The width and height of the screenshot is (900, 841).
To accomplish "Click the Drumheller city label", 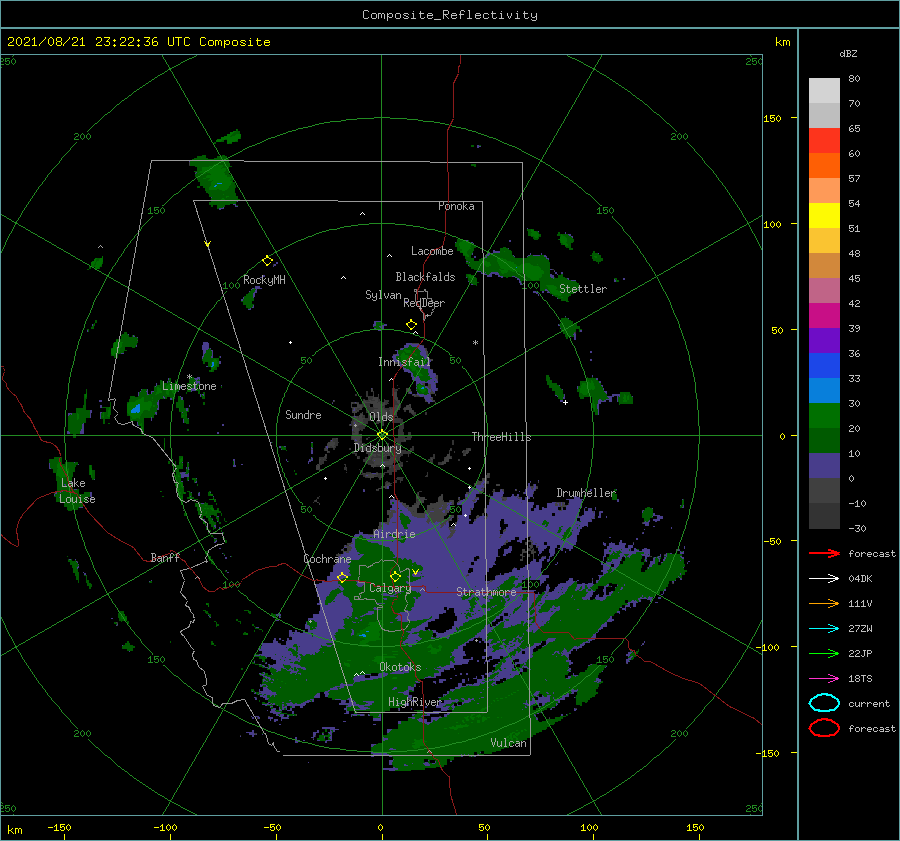I will (x=586, y=493).
